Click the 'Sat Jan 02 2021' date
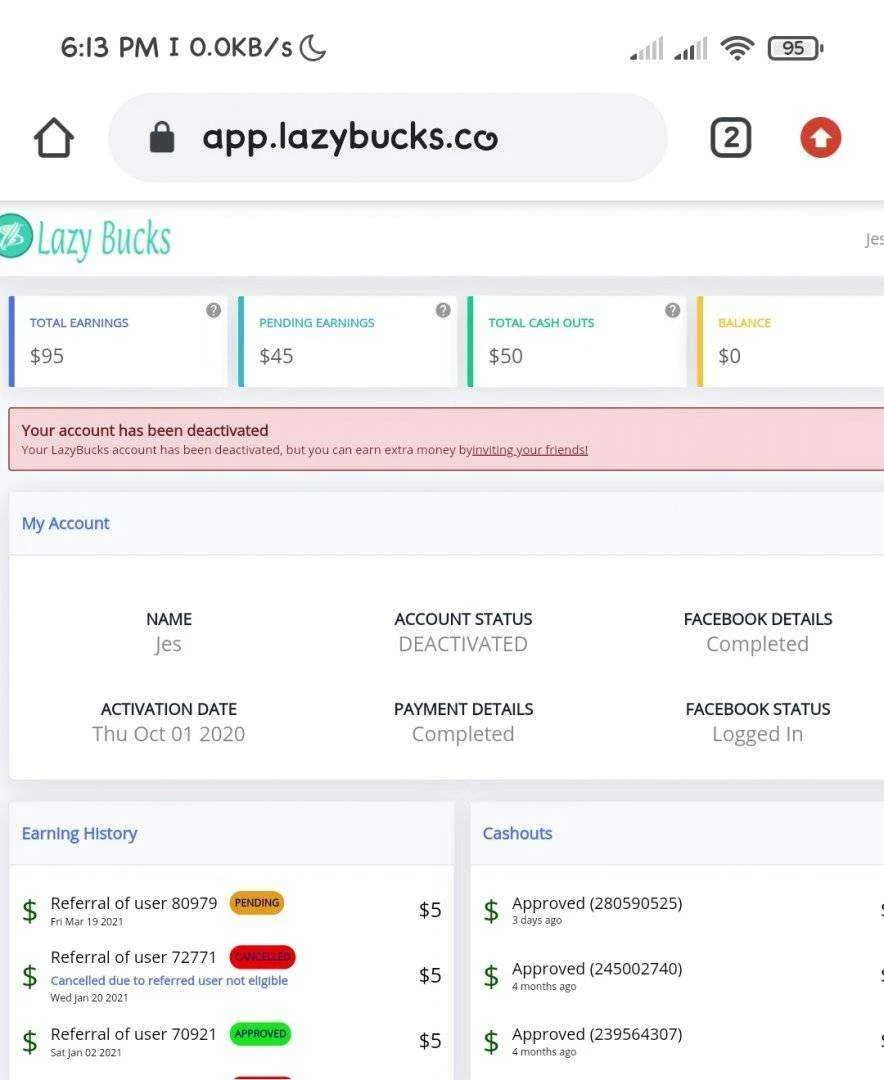The height and width of the screenshot is (1080, 884). [x=85, y=1052]
